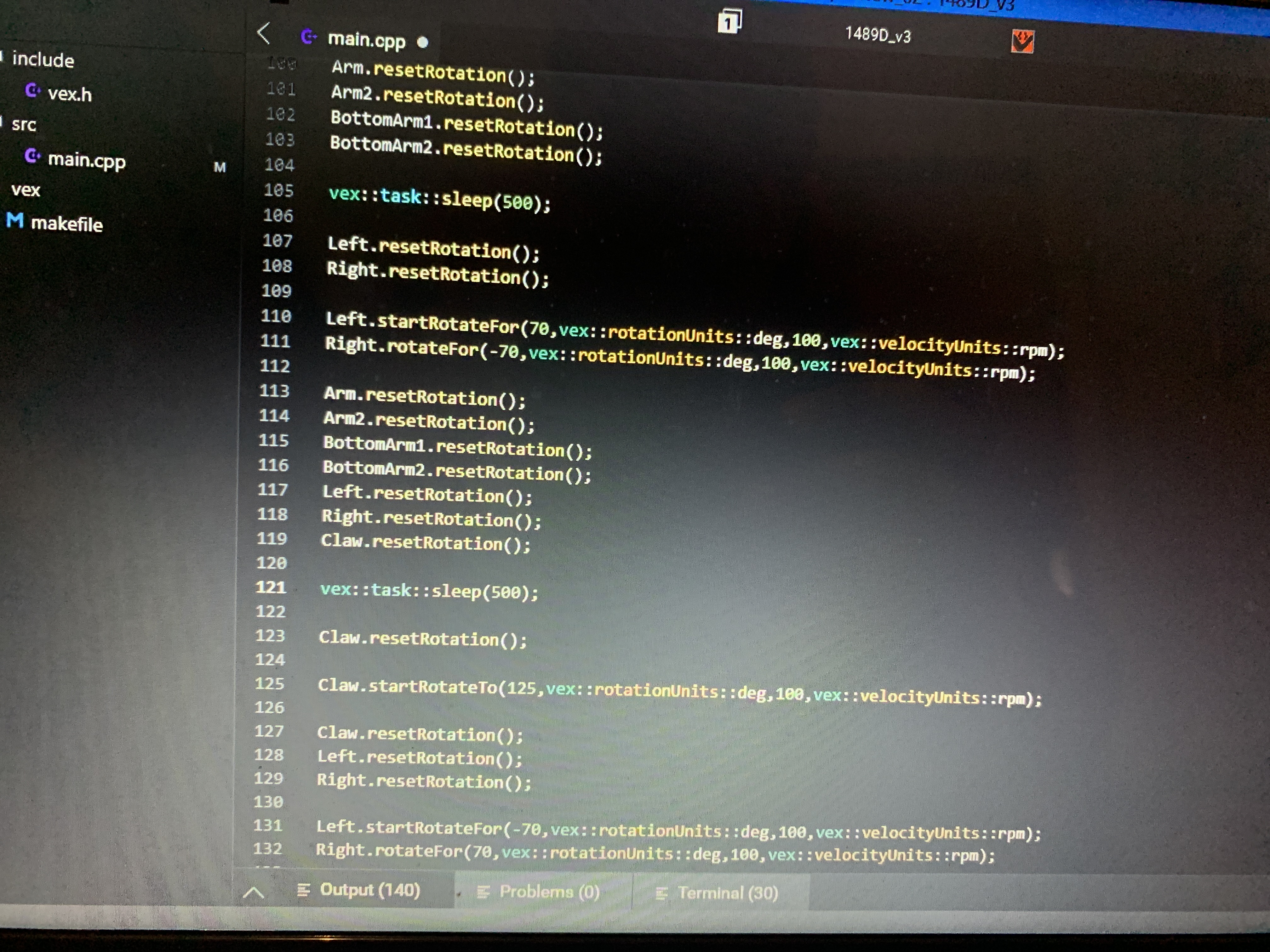The width and height of the screenshot is (1270, 952).
Task: Click line number 121 in the gutter
Action: click(271, 587)
